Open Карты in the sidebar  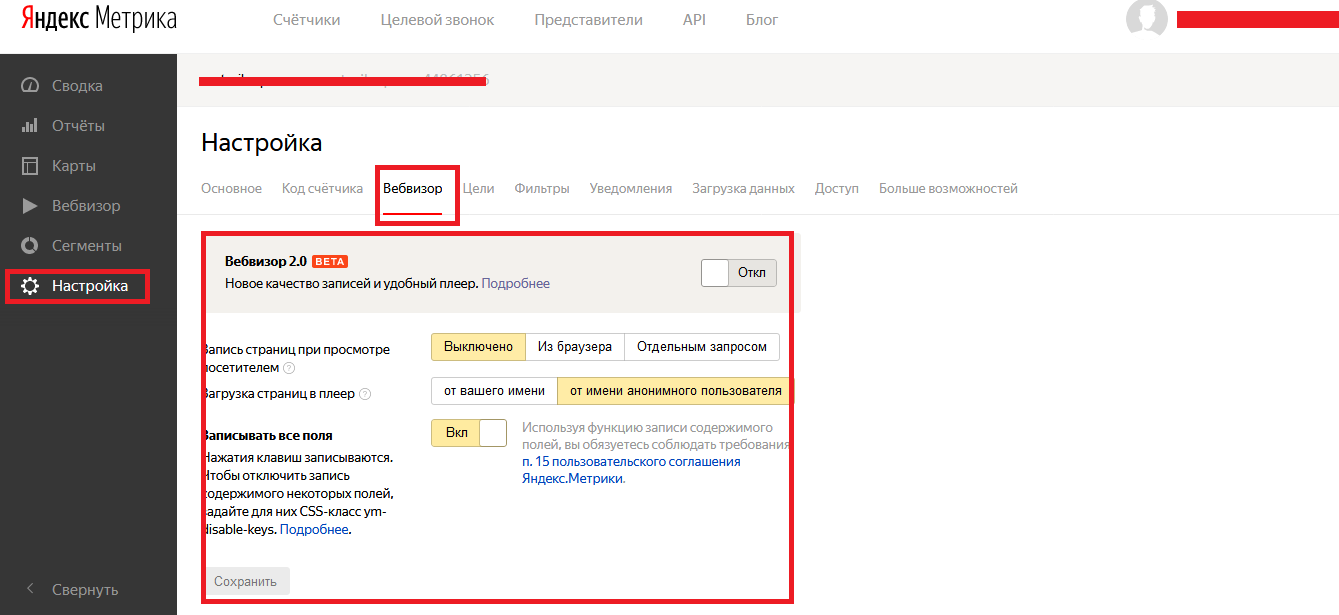click(x=74, y=166)
